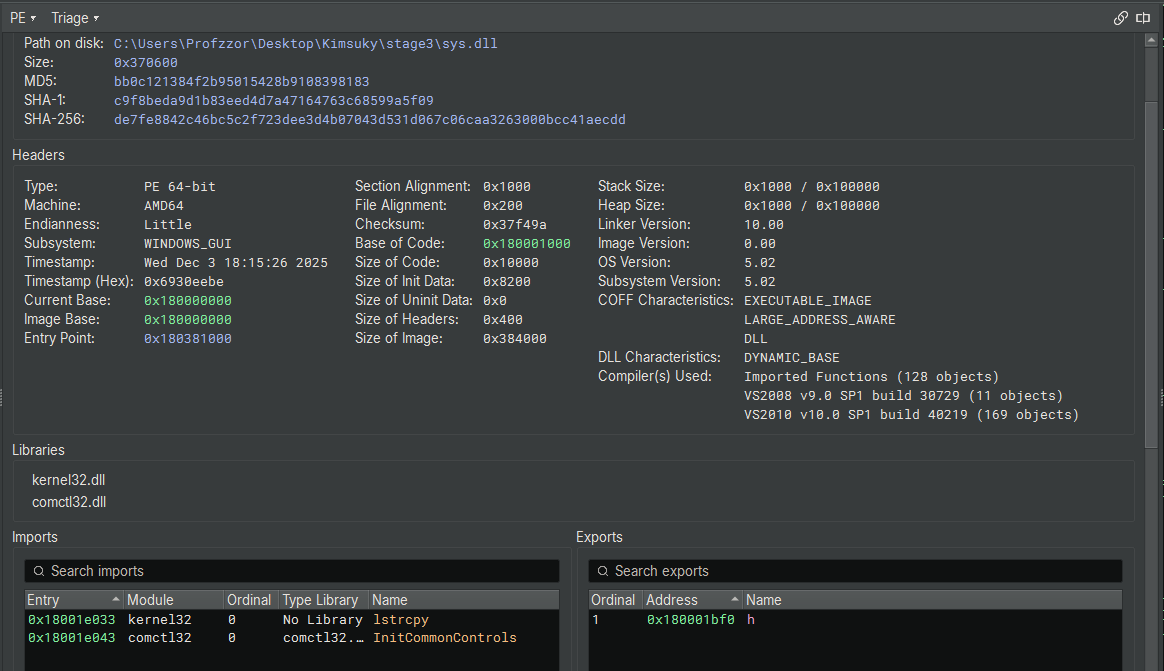Select kernel32.dll in Libraries list
The width and height of the screenshot is (1164, 671).
pyautogui.click(x=68, y=479)
